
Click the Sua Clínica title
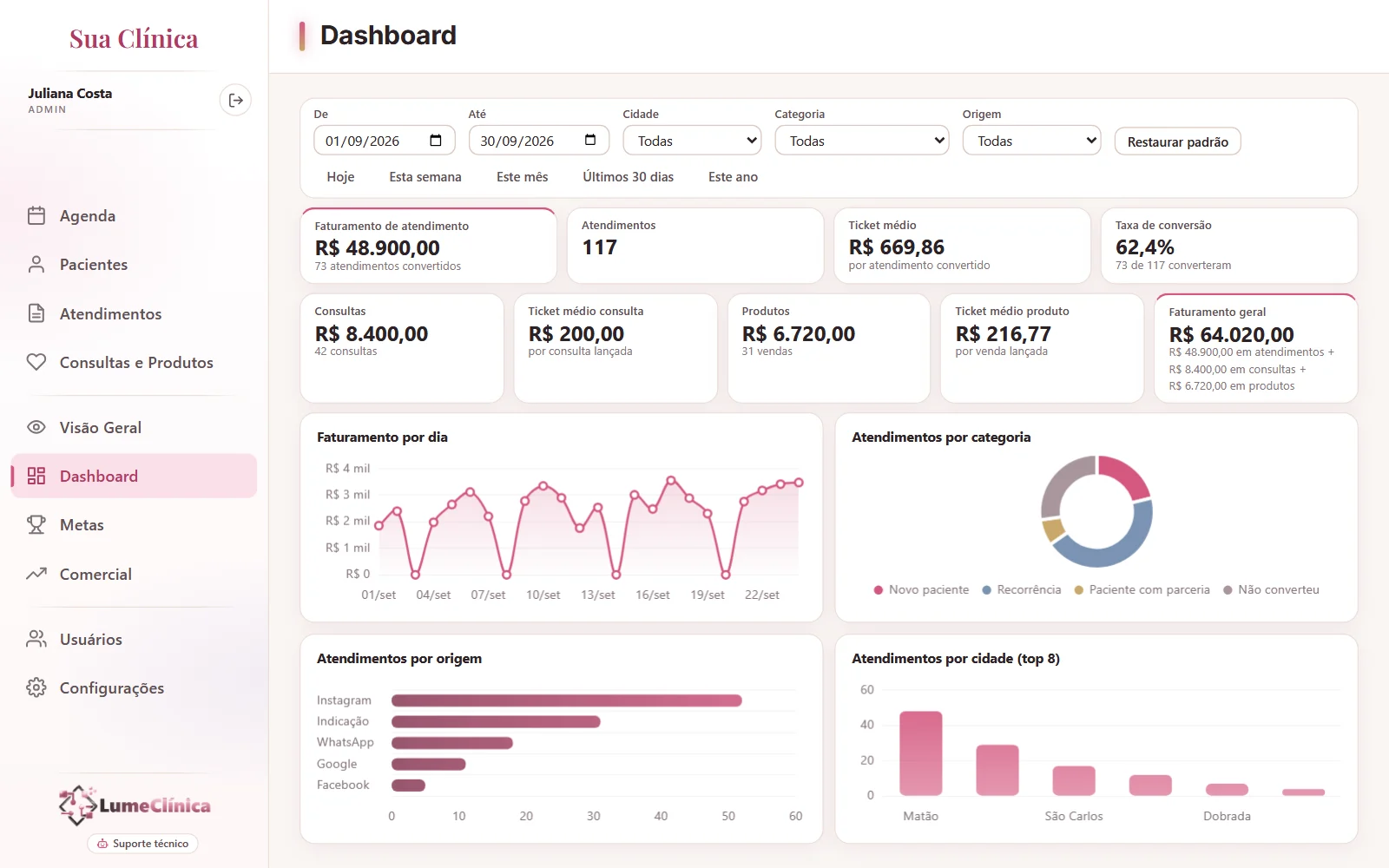pyautogui.click(x=134, y=39)
